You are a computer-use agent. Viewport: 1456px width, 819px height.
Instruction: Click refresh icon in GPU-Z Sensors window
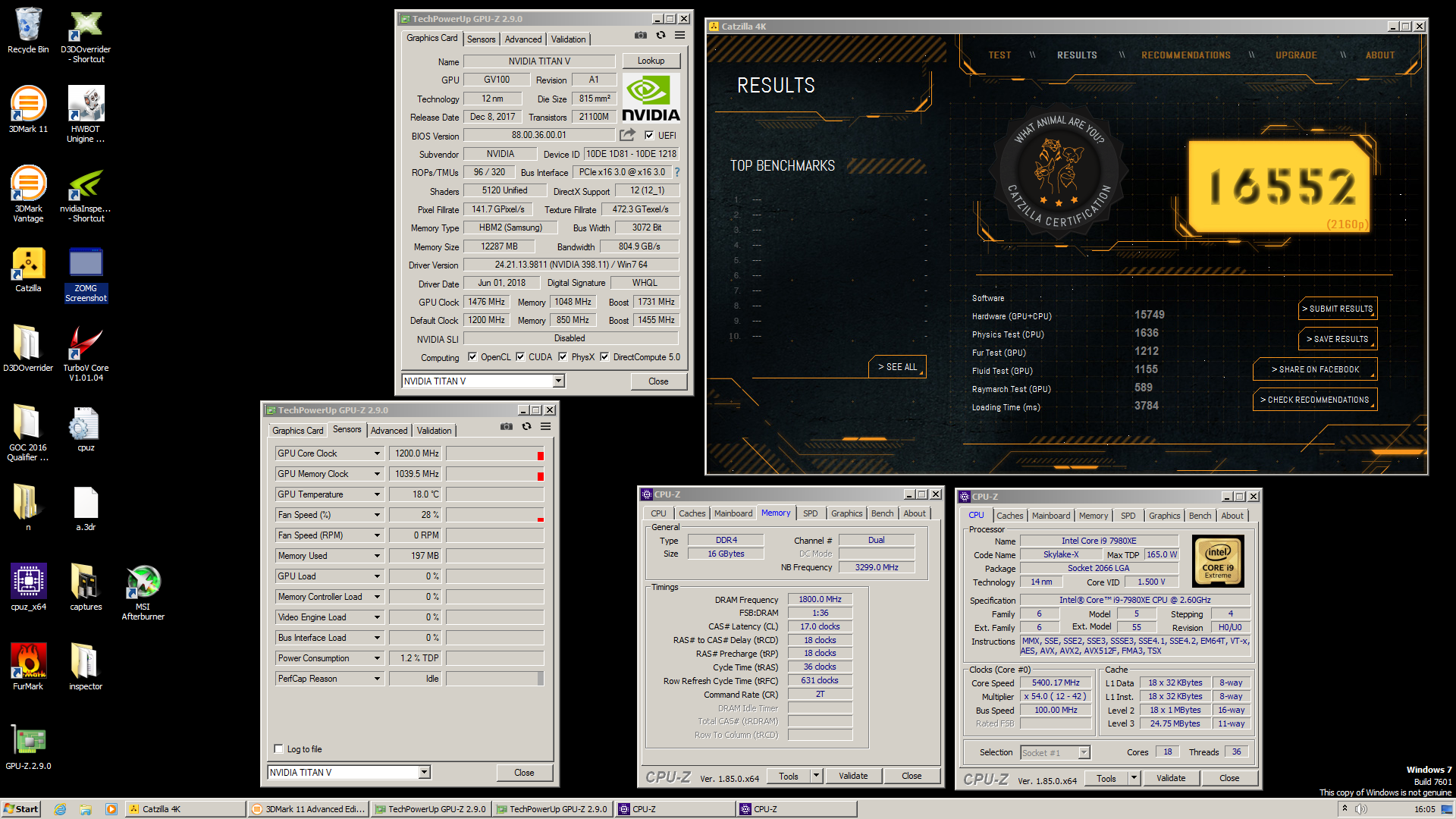pyautogui.click(x=526, y=427)
